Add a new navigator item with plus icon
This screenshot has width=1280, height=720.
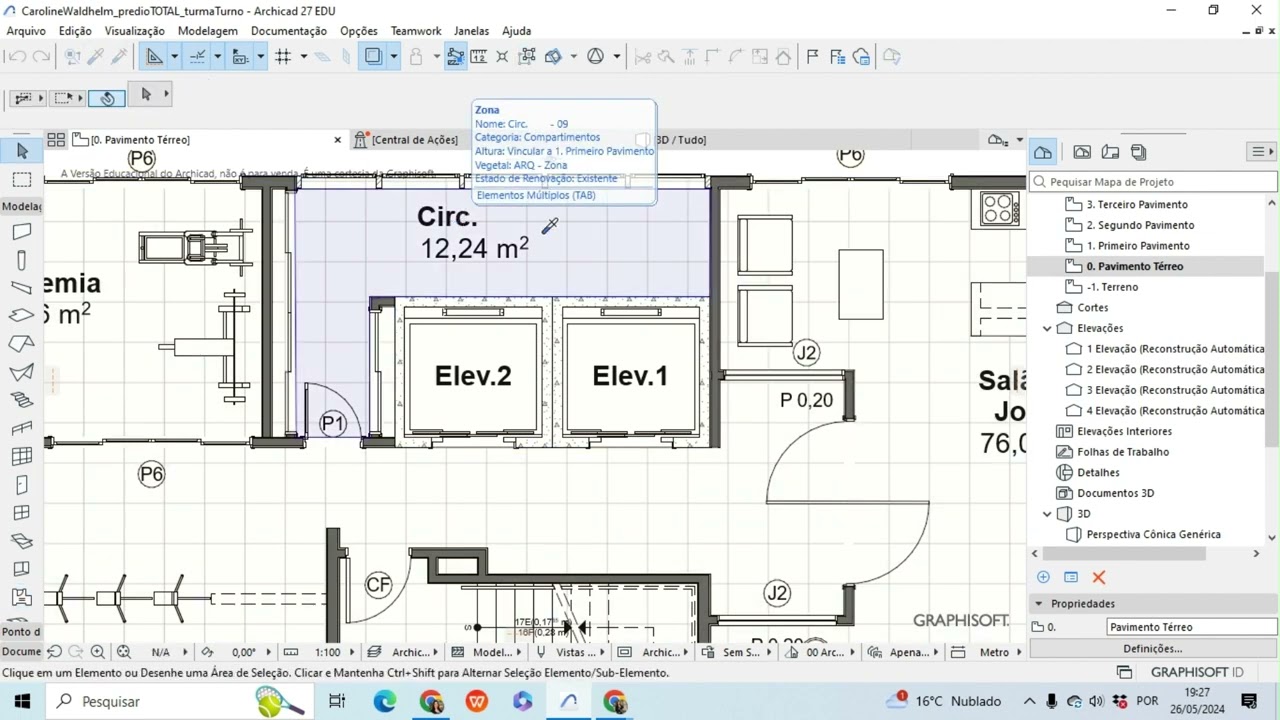coord(1043,577)
